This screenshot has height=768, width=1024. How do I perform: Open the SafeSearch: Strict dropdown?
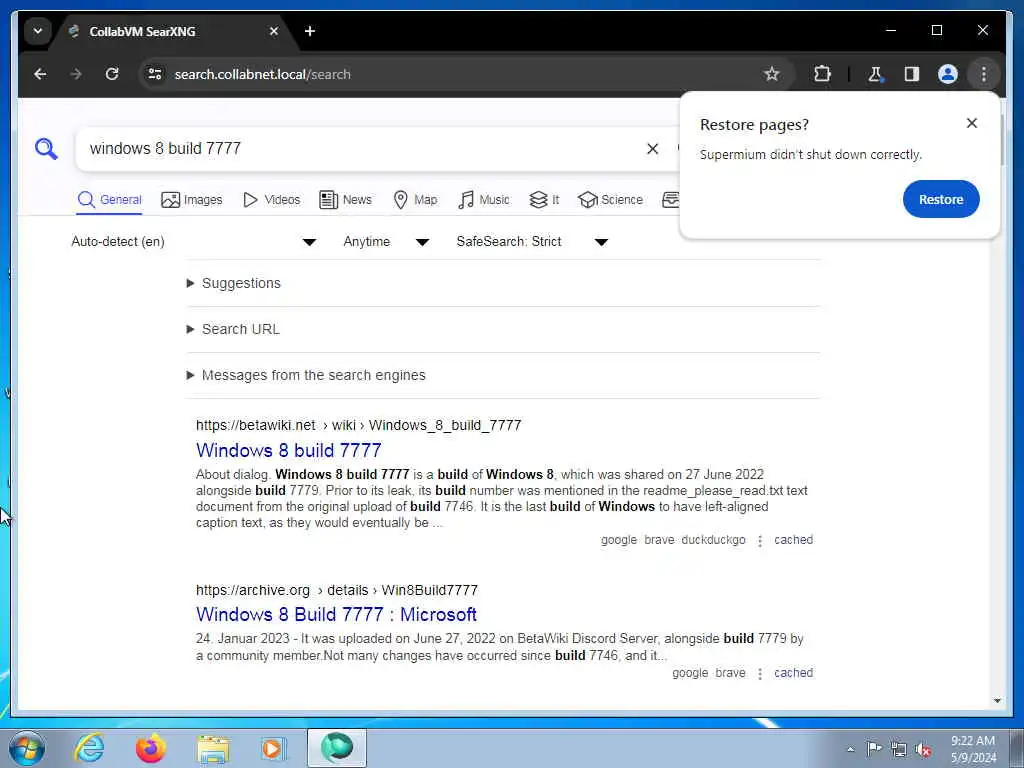coord(532,242)
